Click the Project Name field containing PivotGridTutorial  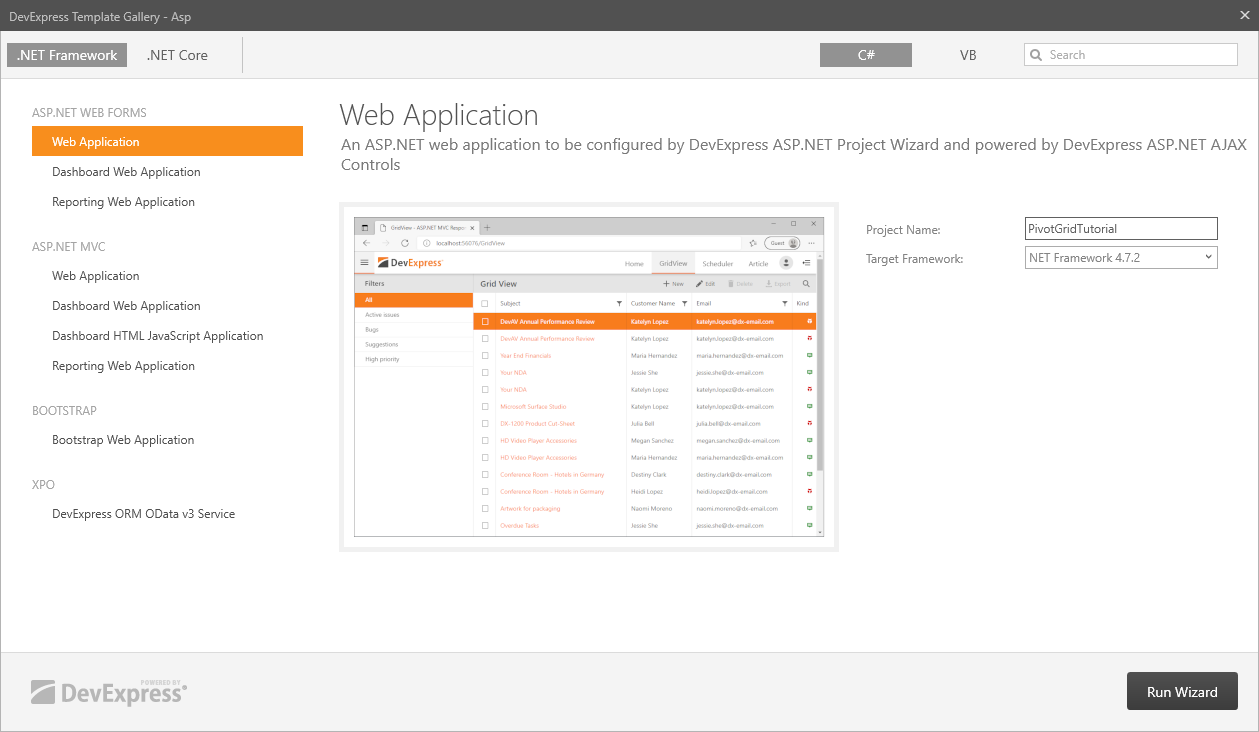(x=1122, y=229)
